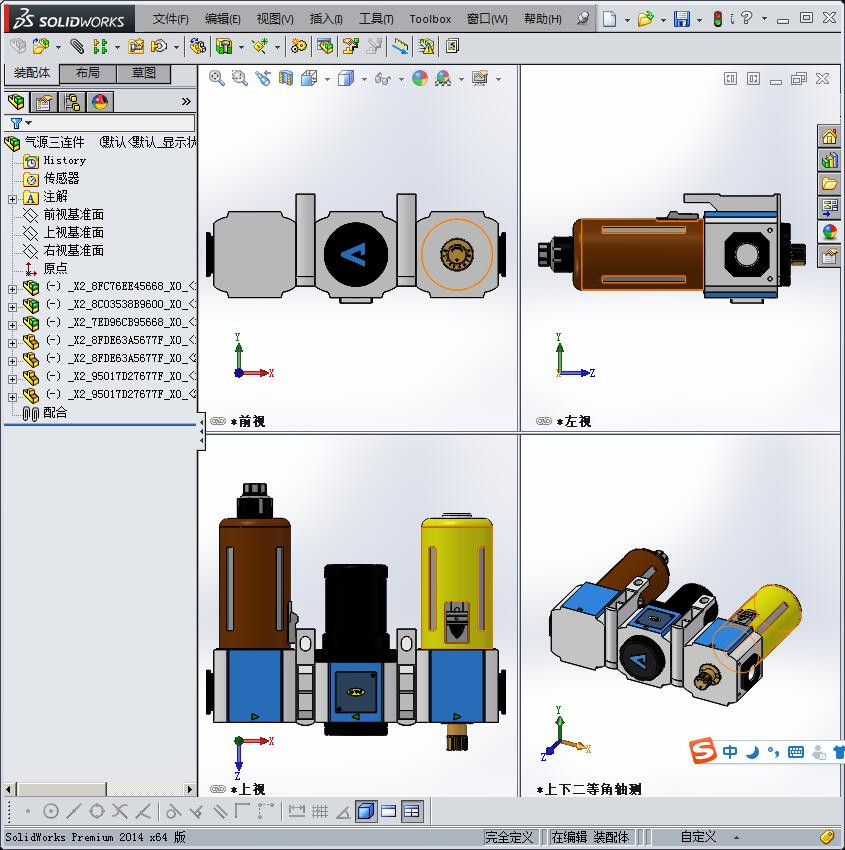Expand the manager pane tabs chevron

coord(186,101)
